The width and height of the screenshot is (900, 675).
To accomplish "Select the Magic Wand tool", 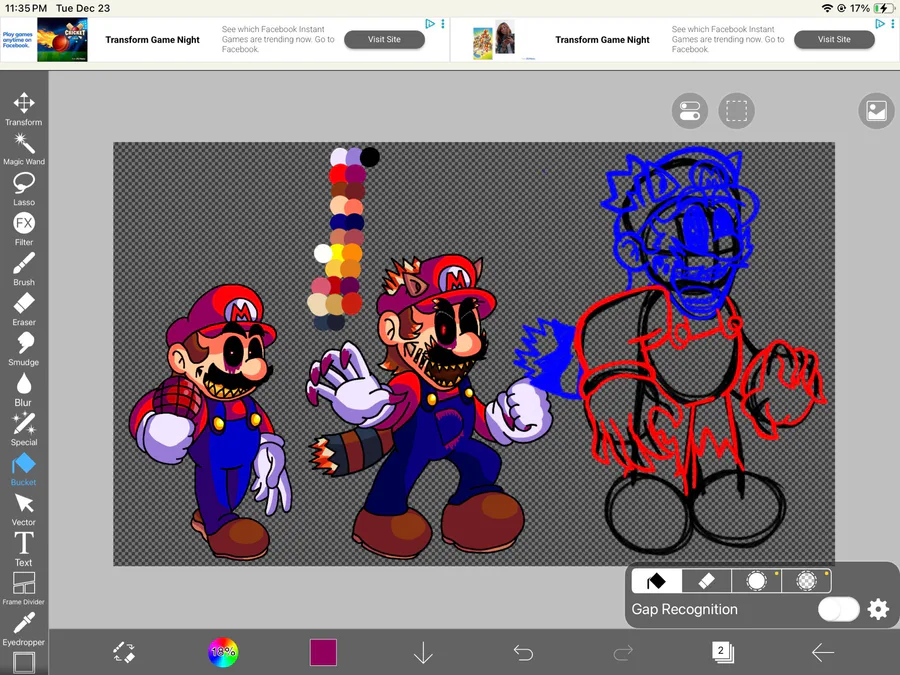I will click(x=24, y=149).
